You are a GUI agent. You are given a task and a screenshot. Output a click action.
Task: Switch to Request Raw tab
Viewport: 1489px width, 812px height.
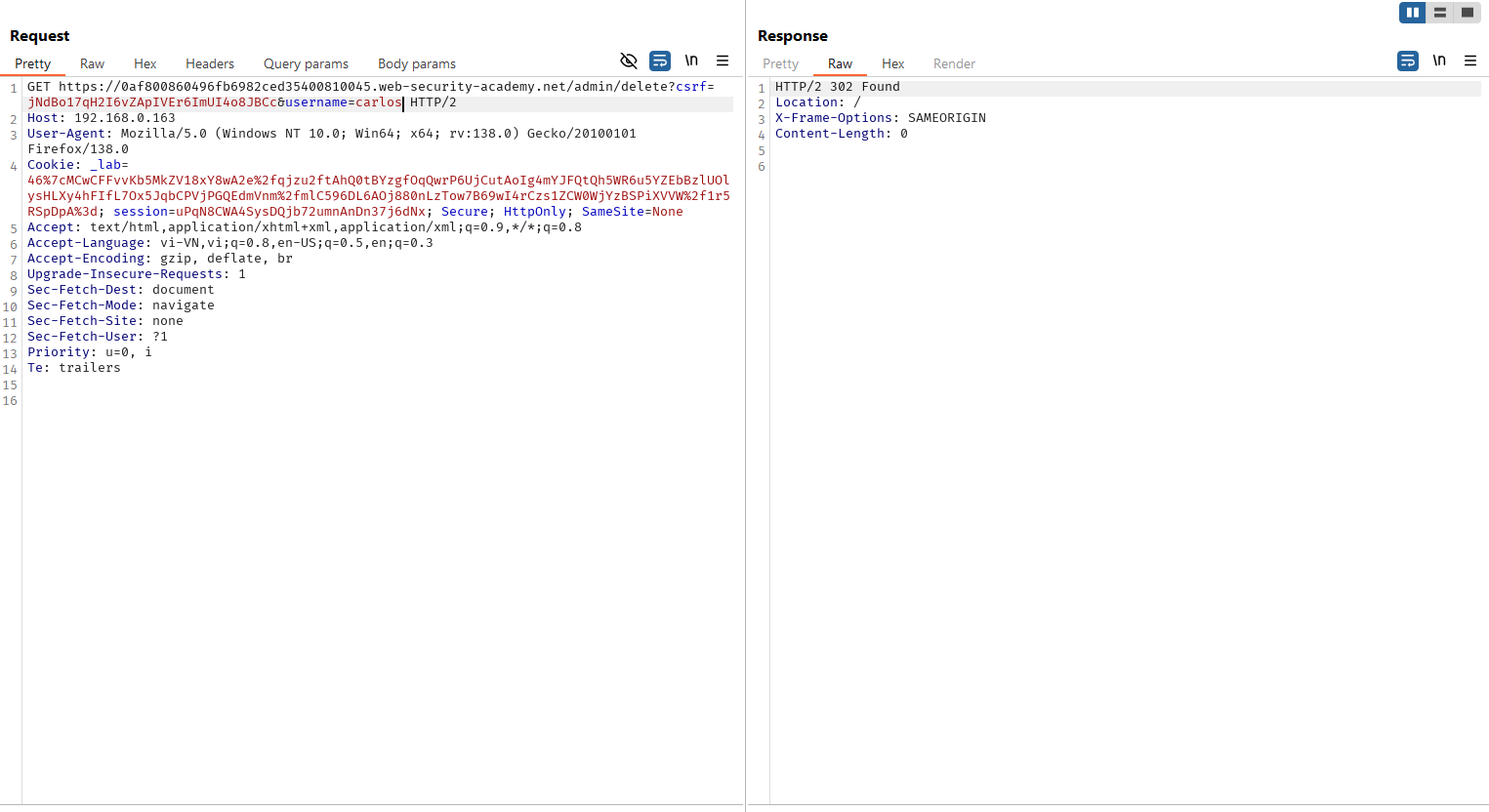[x=92, y=63]
